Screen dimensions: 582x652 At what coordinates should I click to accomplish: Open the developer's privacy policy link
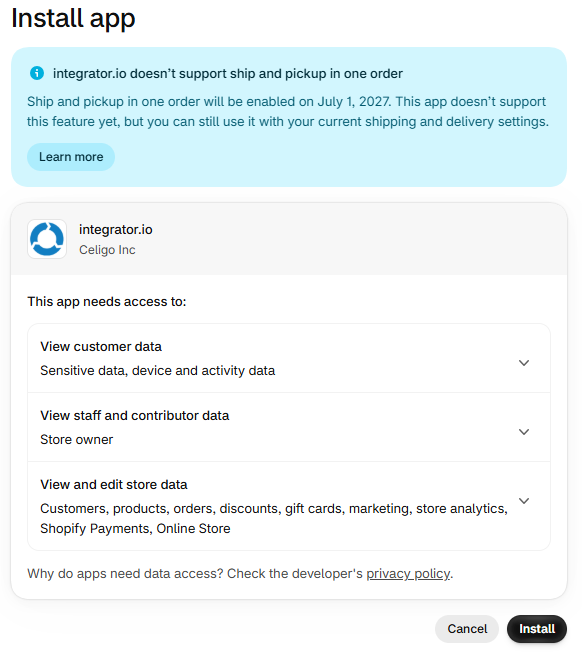408,574
